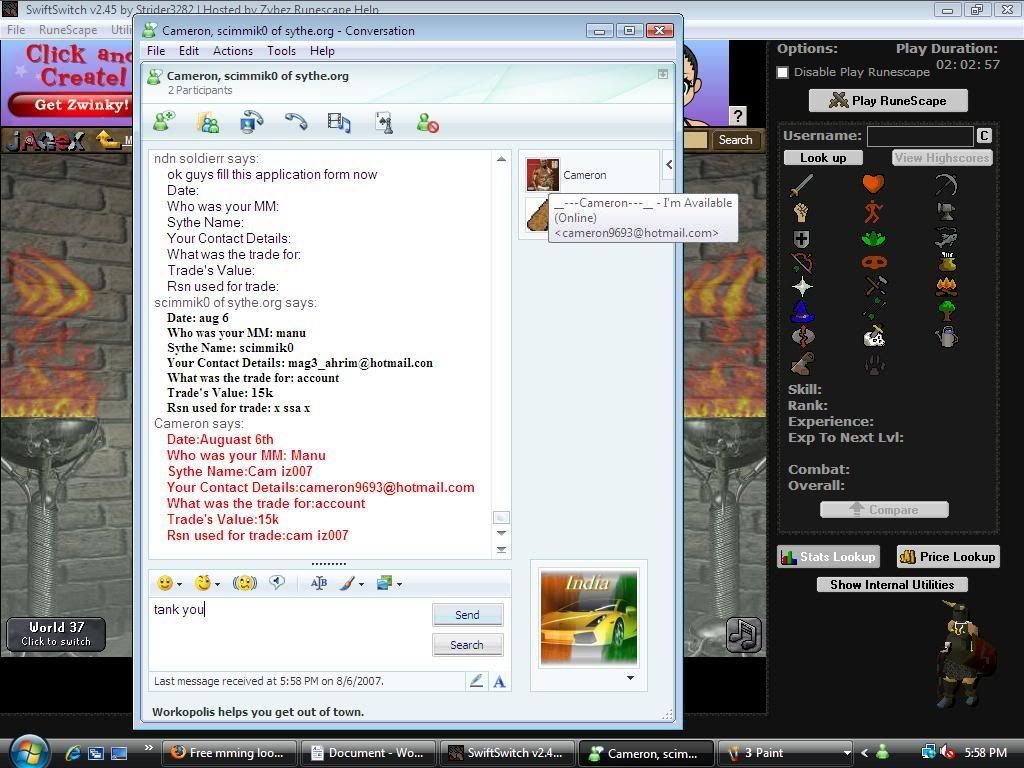Open the change font icon
This screenshot has height=768, width=1024.
(319, 583)
